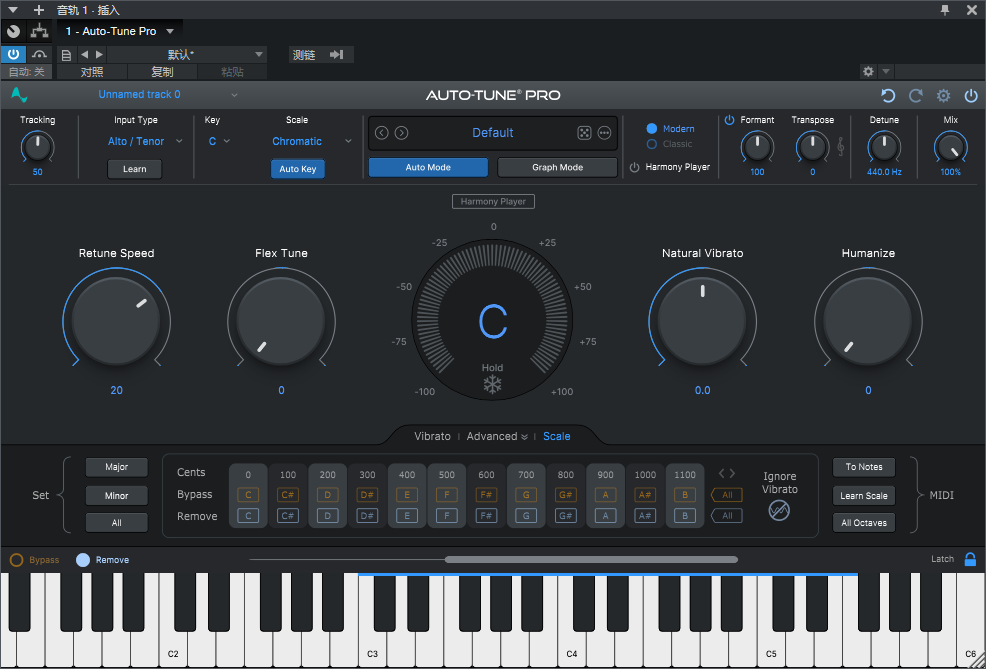Click the treble clef transpose icon

click(x=841, y=147)
